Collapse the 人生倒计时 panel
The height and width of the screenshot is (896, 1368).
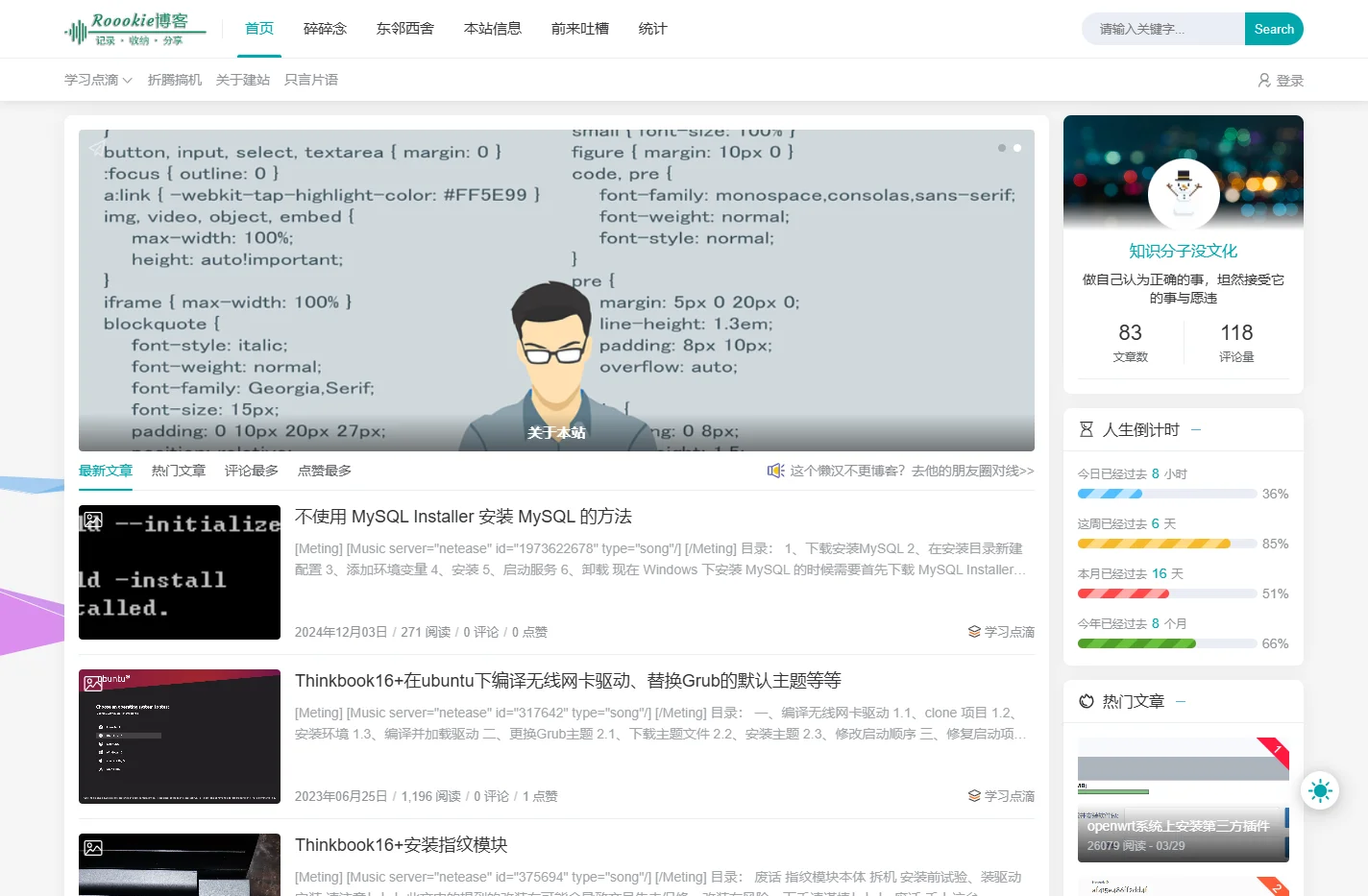click(1196, 429)
